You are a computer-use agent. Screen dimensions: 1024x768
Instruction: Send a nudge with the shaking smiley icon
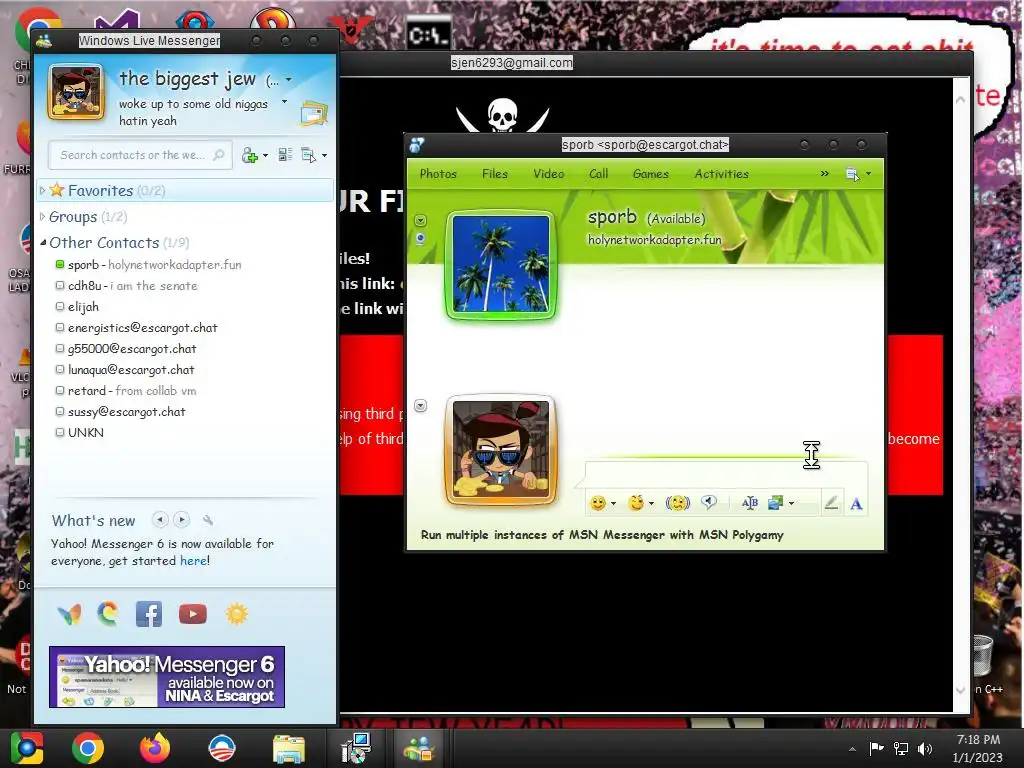[x=677, y=503]
